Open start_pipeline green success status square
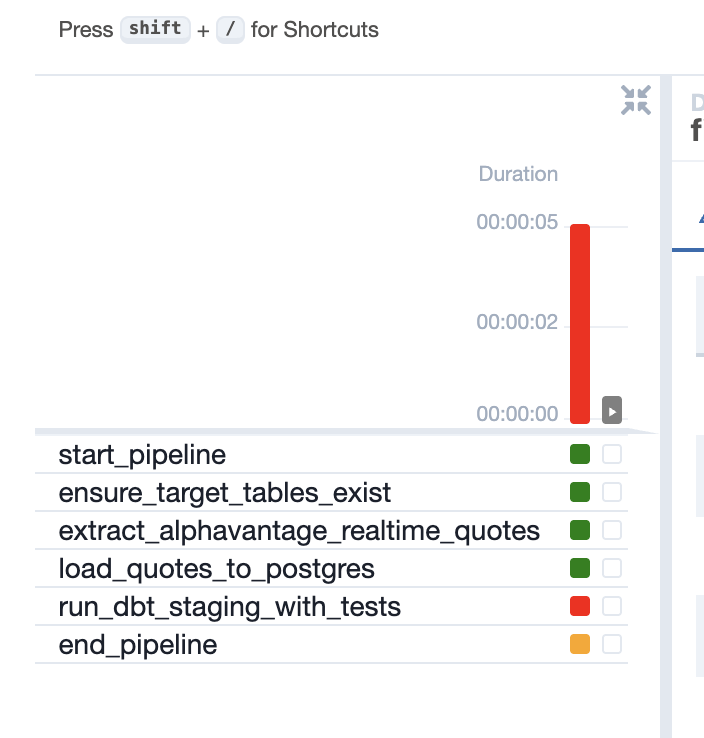The image size is (704, 738). 580,455
